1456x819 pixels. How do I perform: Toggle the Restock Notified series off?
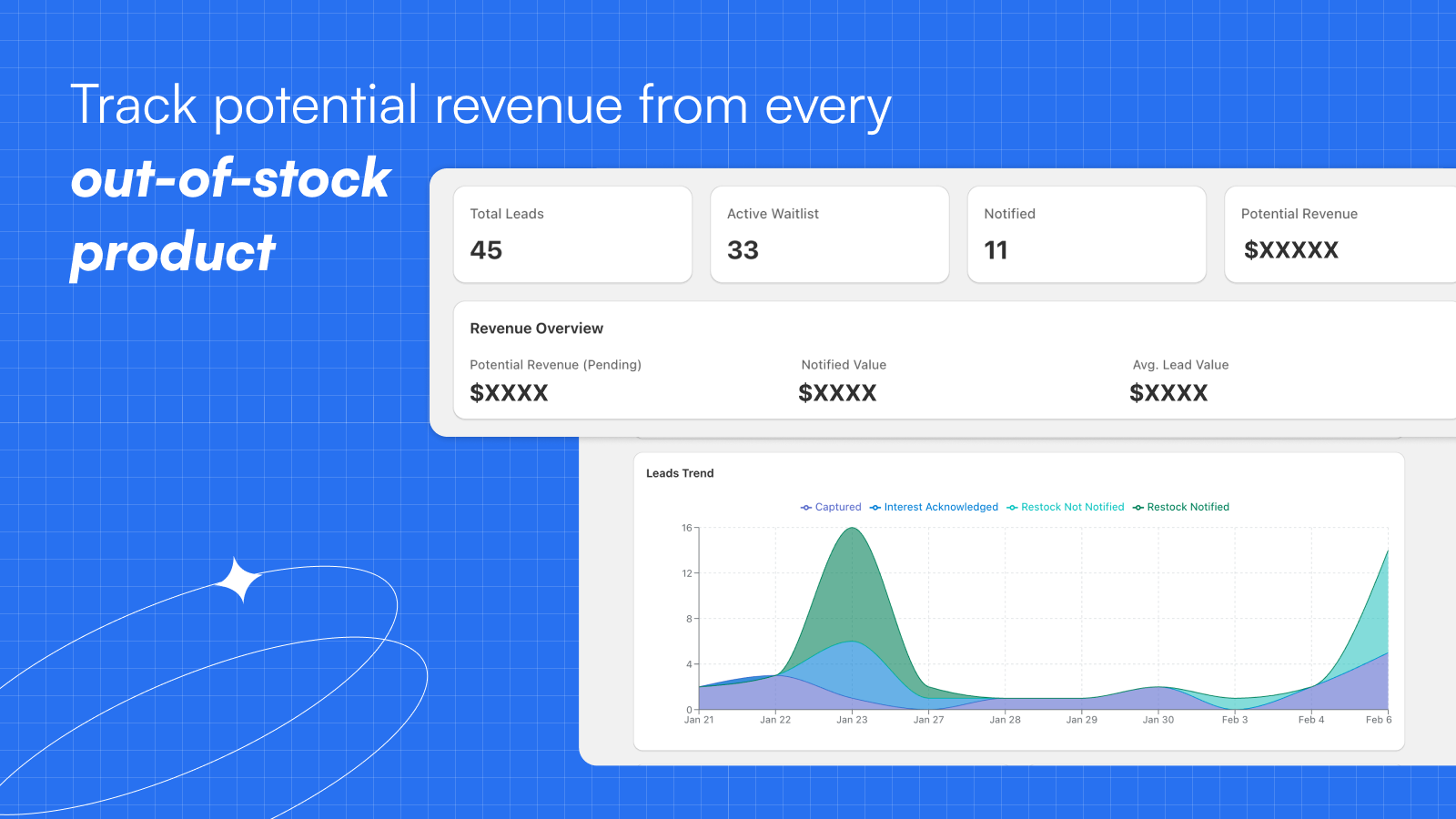click(x=1181, y=507)
